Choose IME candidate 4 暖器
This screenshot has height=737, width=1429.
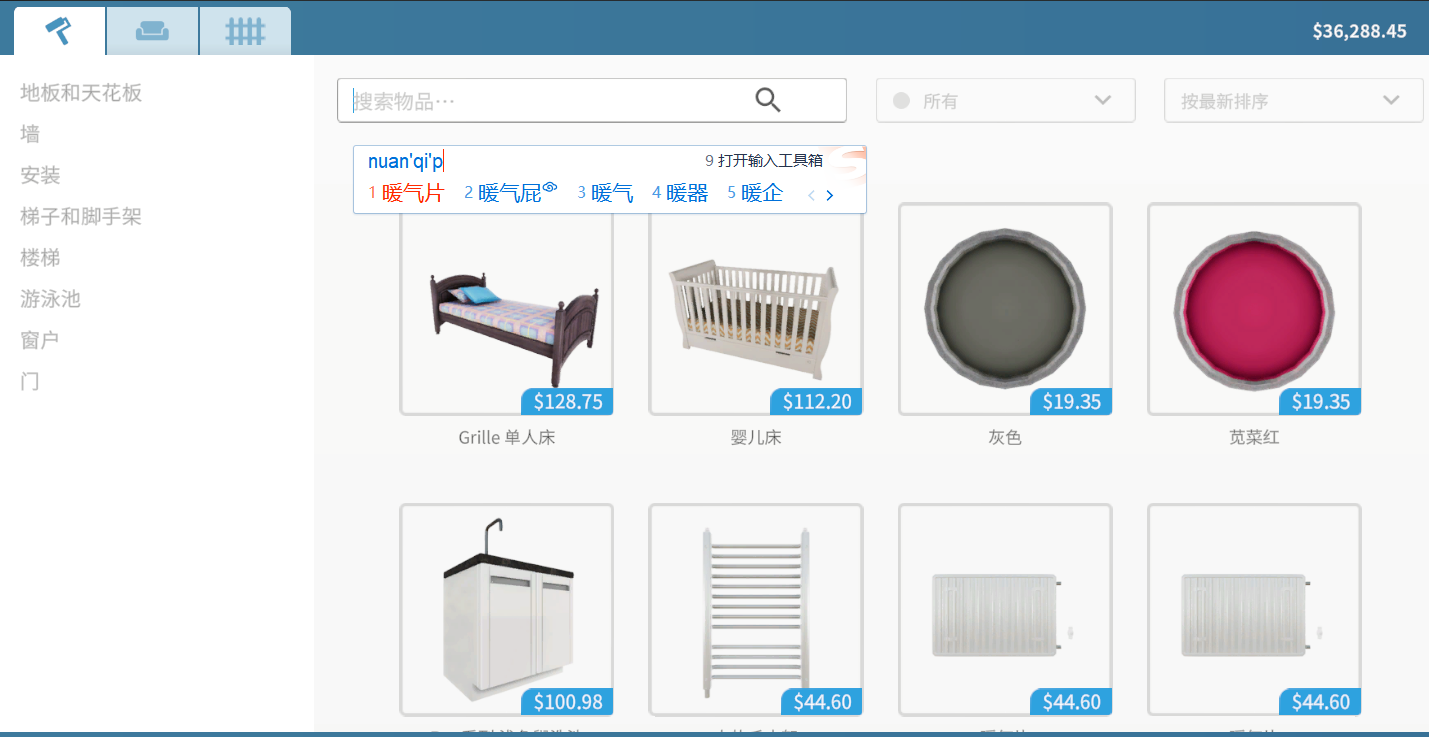point(680,193)
